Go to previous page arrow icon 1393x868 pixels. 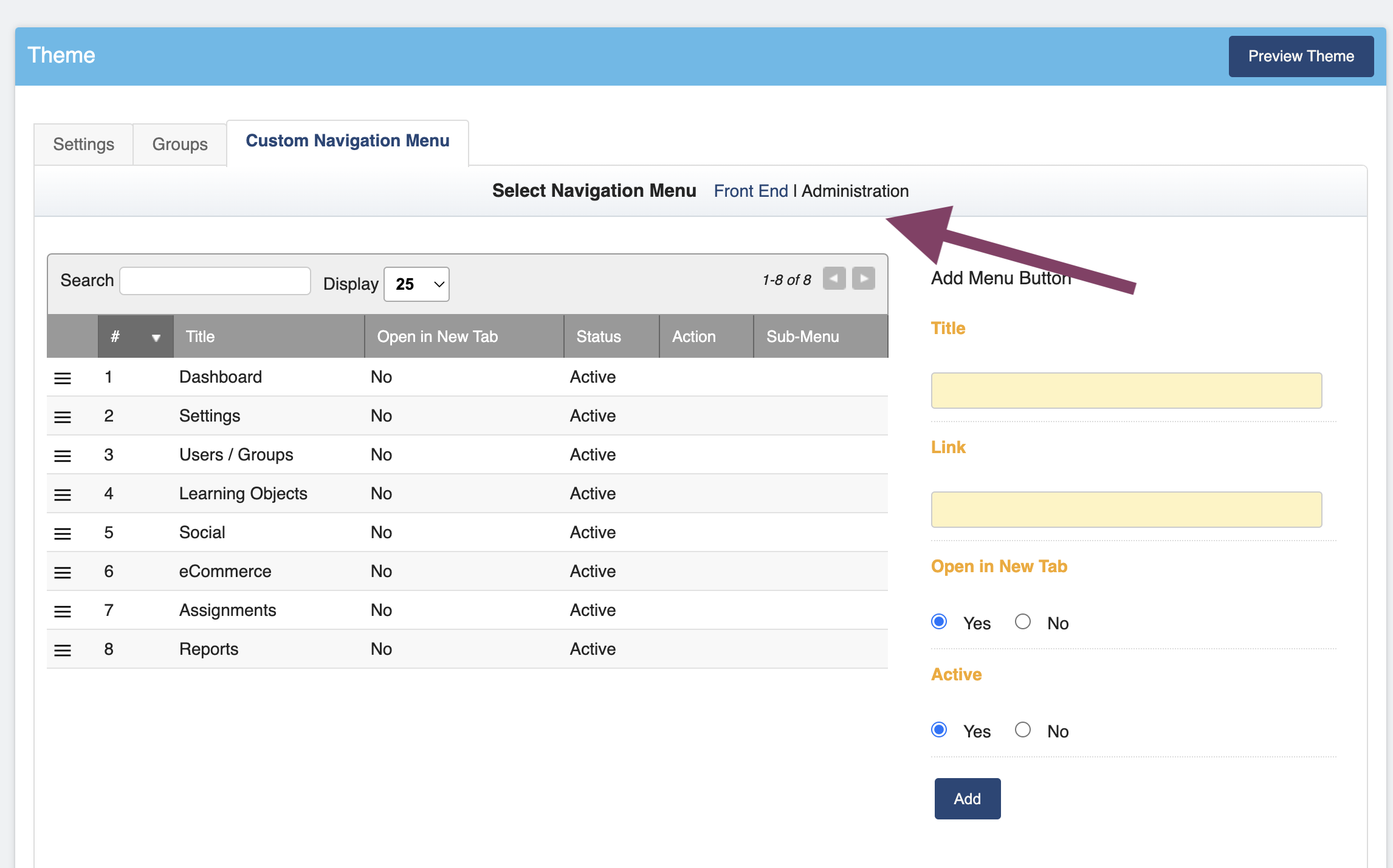point(834,279)
